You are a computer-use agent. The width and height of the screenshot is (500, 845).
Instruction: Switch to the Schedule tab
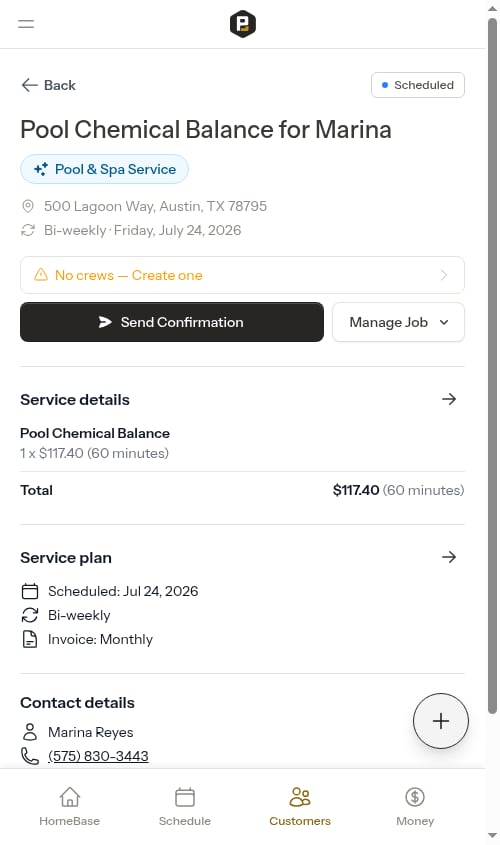coord(185,806)
